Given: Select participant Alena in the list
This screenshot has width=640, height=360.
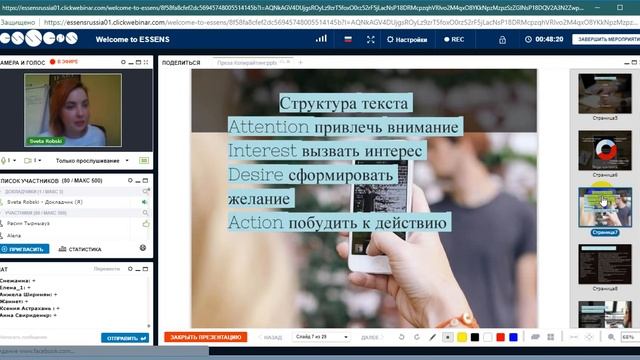Looking at the screenshot, I should 14,236.
